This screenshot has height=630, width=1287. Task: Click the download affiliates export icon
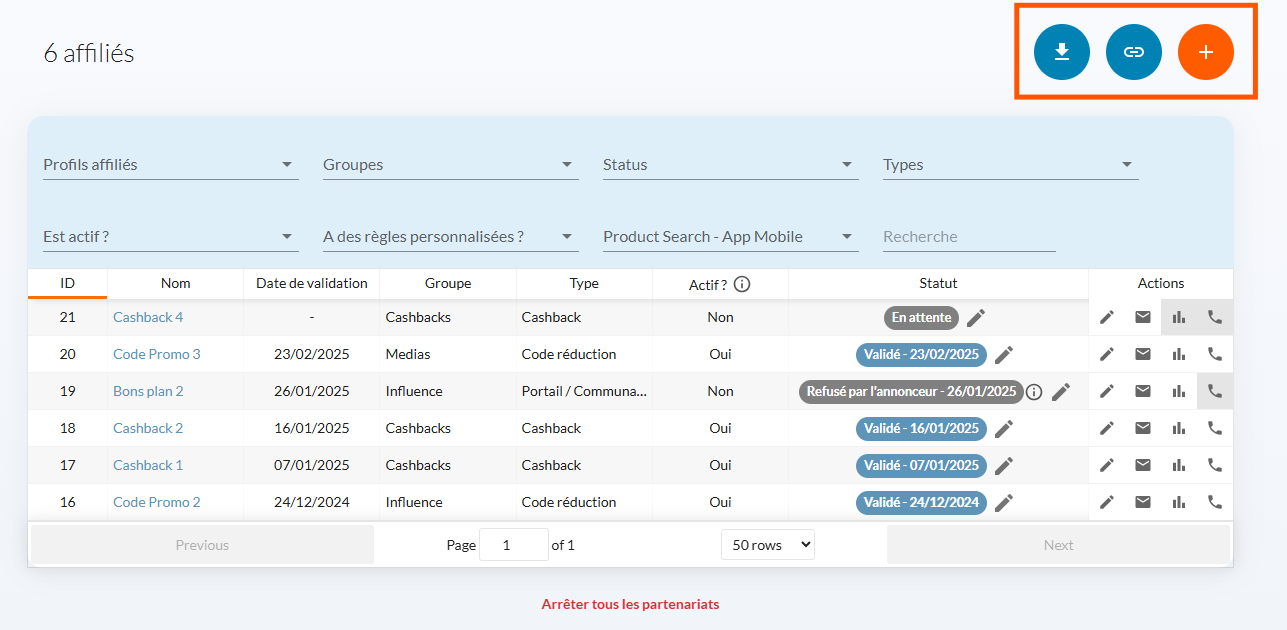coord(1062,51)
